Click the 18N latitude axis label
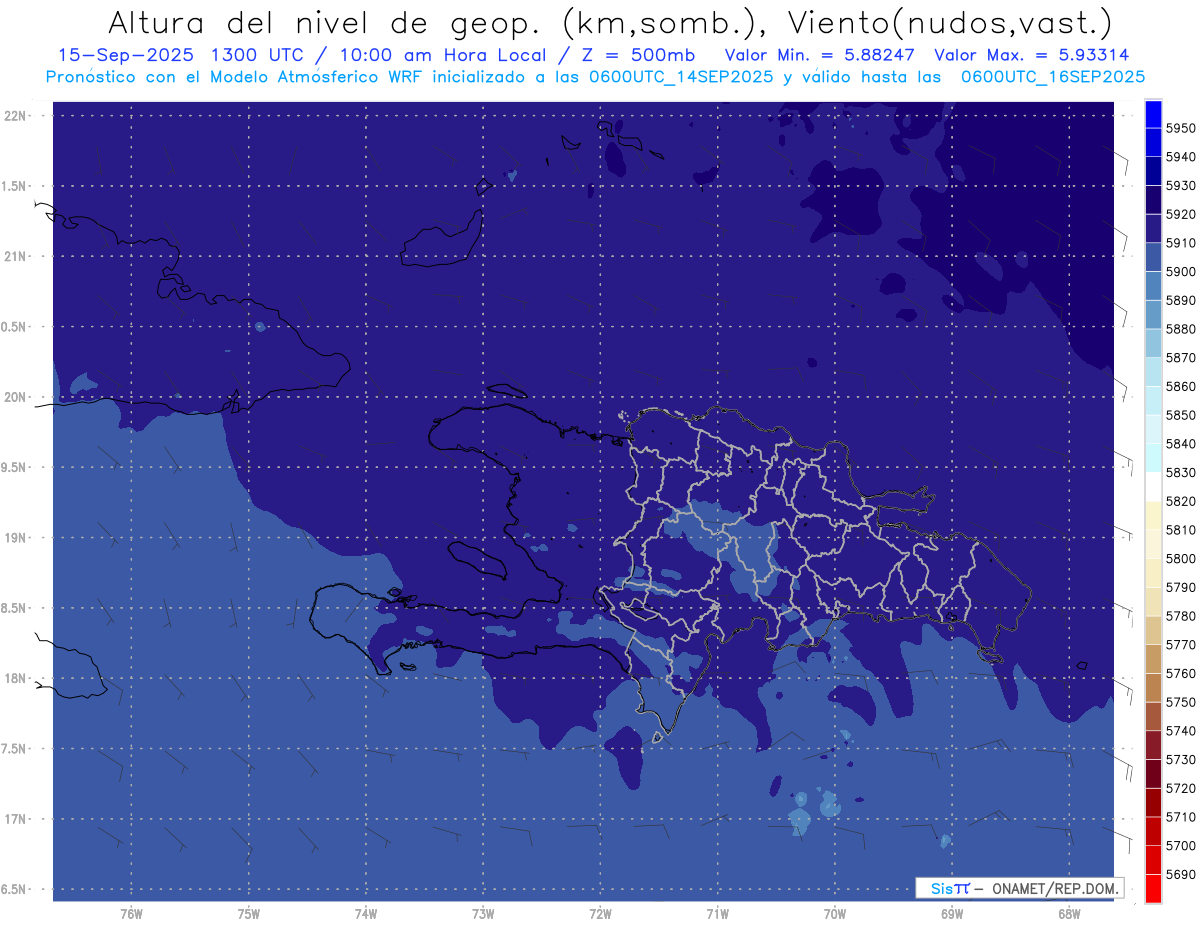 point(16,679)
